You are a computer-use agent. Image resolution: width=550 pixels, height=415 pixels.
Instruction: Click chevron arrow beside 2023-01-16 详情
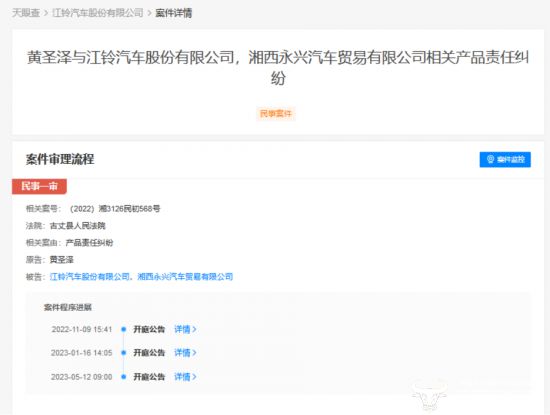pos(194,353)
